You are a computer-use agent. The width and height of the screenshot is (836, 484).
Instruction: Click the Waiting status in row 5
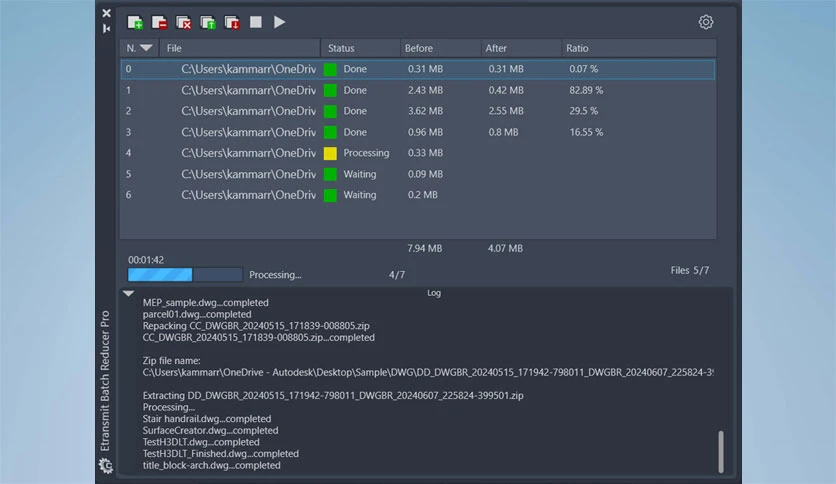point(359,174)
